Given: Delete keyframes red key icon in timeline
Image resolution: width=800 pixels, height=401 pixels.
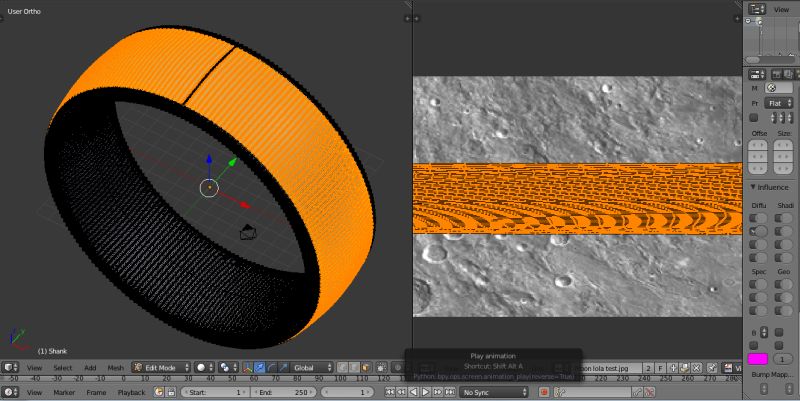Looking at the screenshot, I should pyautogui.click(x=649, y=392).
